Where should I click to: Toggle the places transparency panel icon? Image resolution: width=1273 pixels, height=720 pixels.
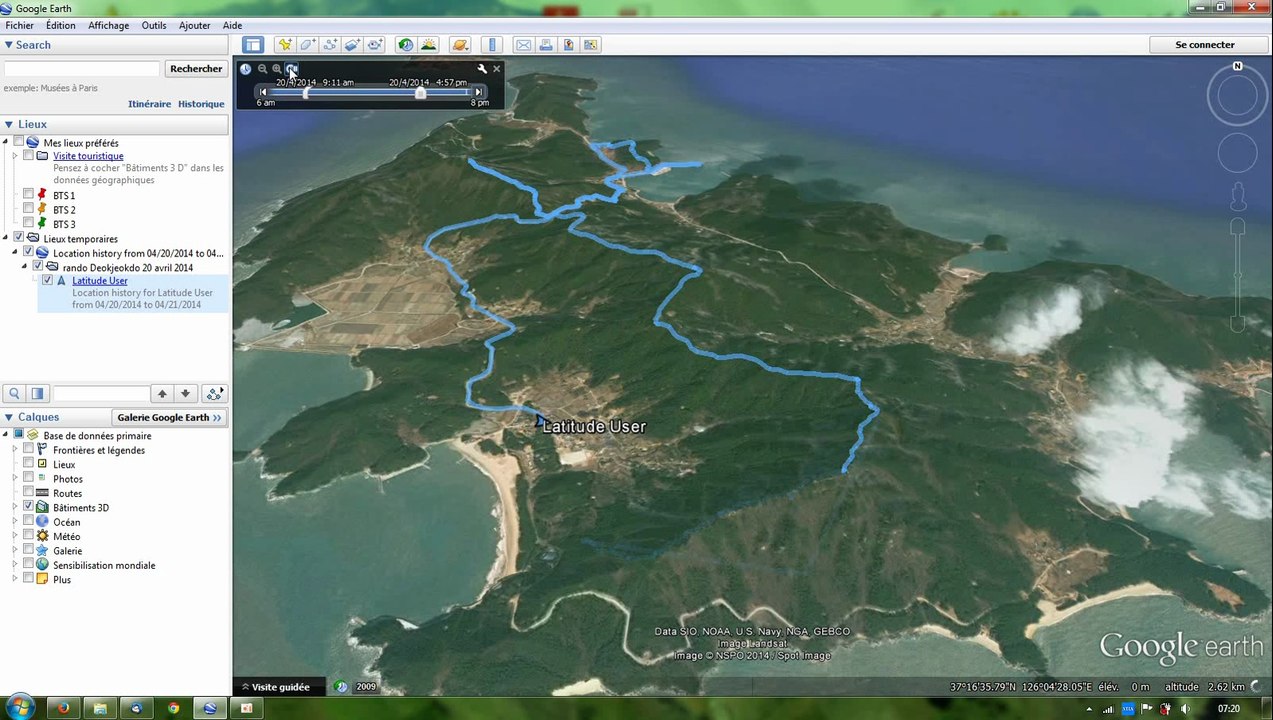[37, 394]
